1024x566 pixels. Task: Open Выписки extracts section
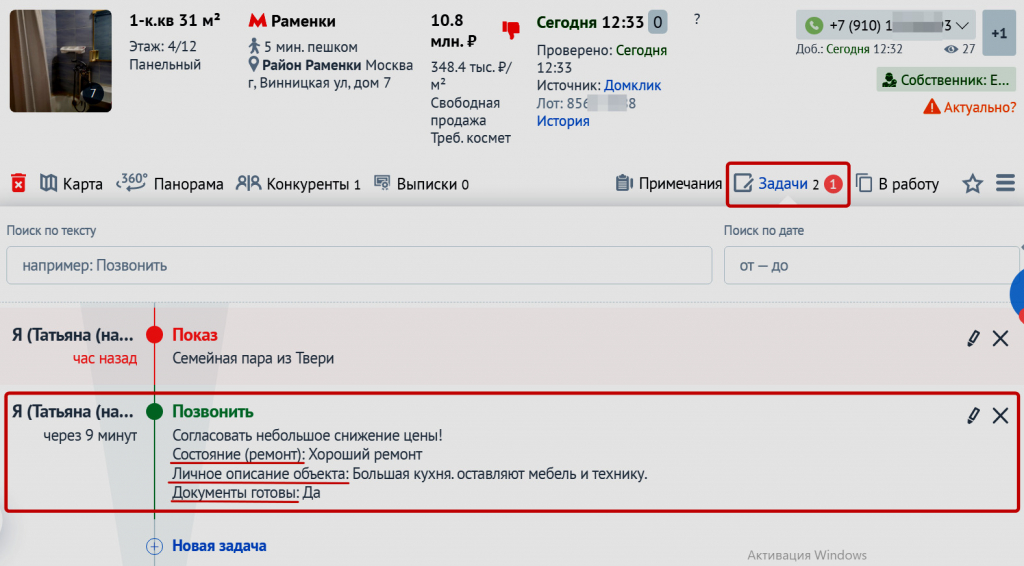(x=421, y=184)
